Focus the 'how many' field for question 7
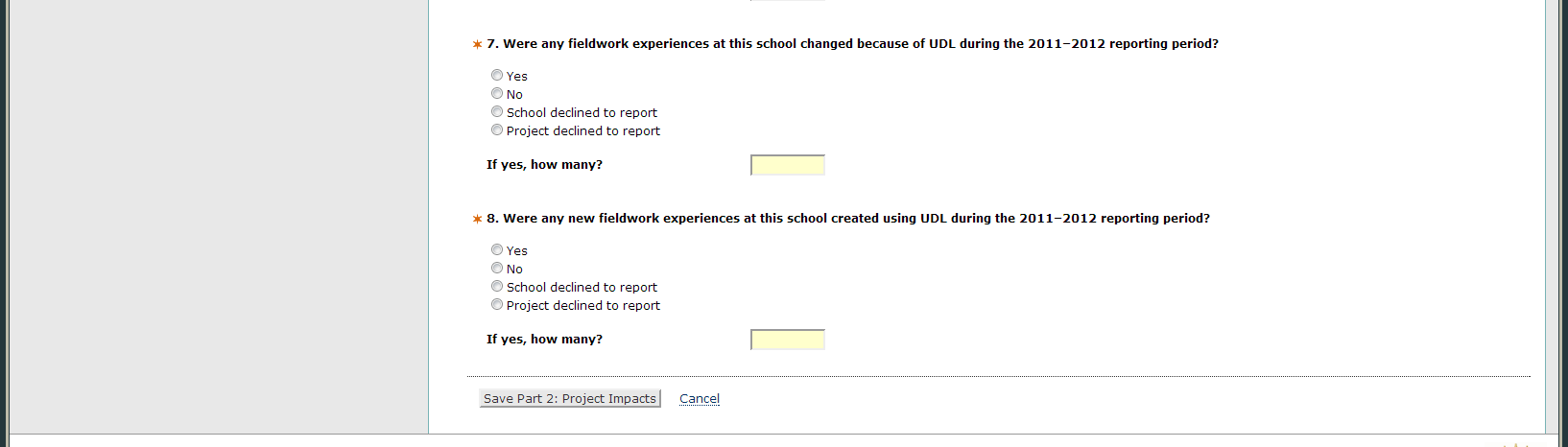The width and height of the screenshot is (1568, 447). point(787,165)
